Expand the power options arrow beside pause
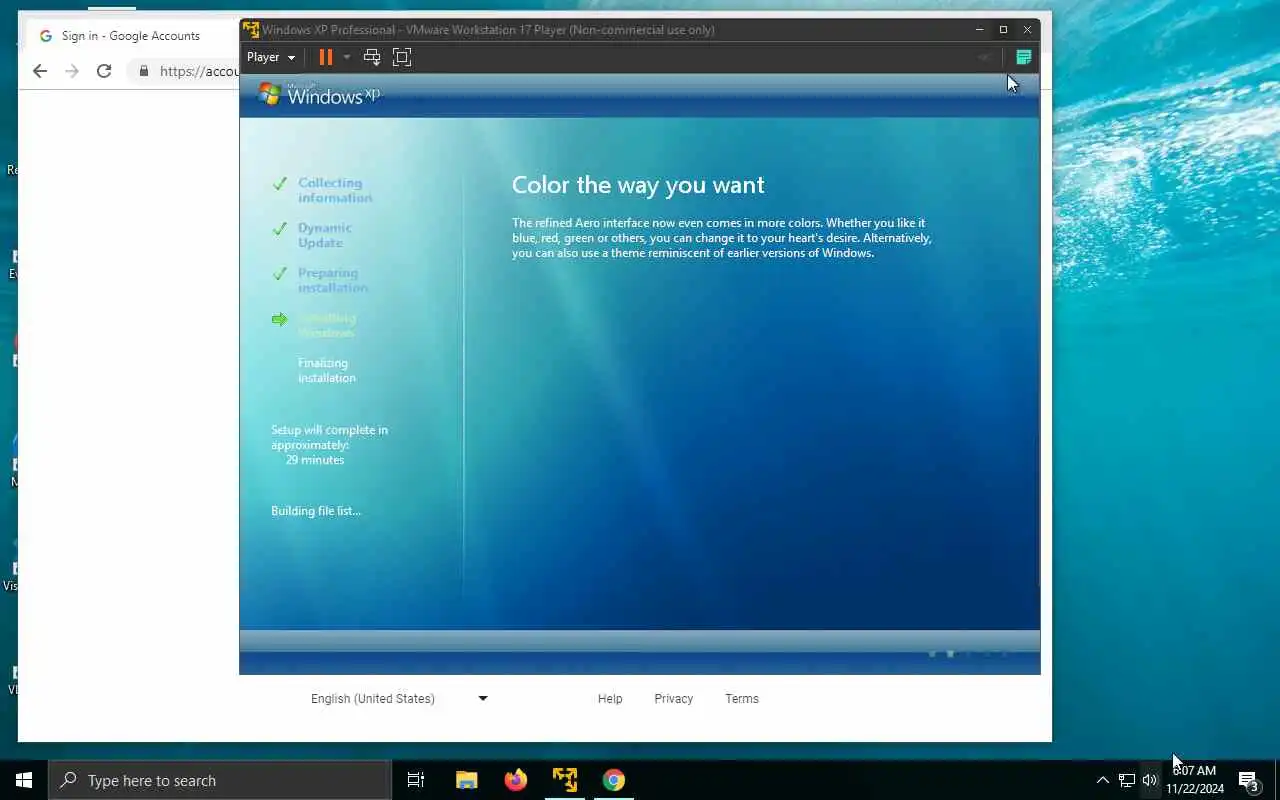This screenshot has height=800, width=1280. (x=347, y=57)
